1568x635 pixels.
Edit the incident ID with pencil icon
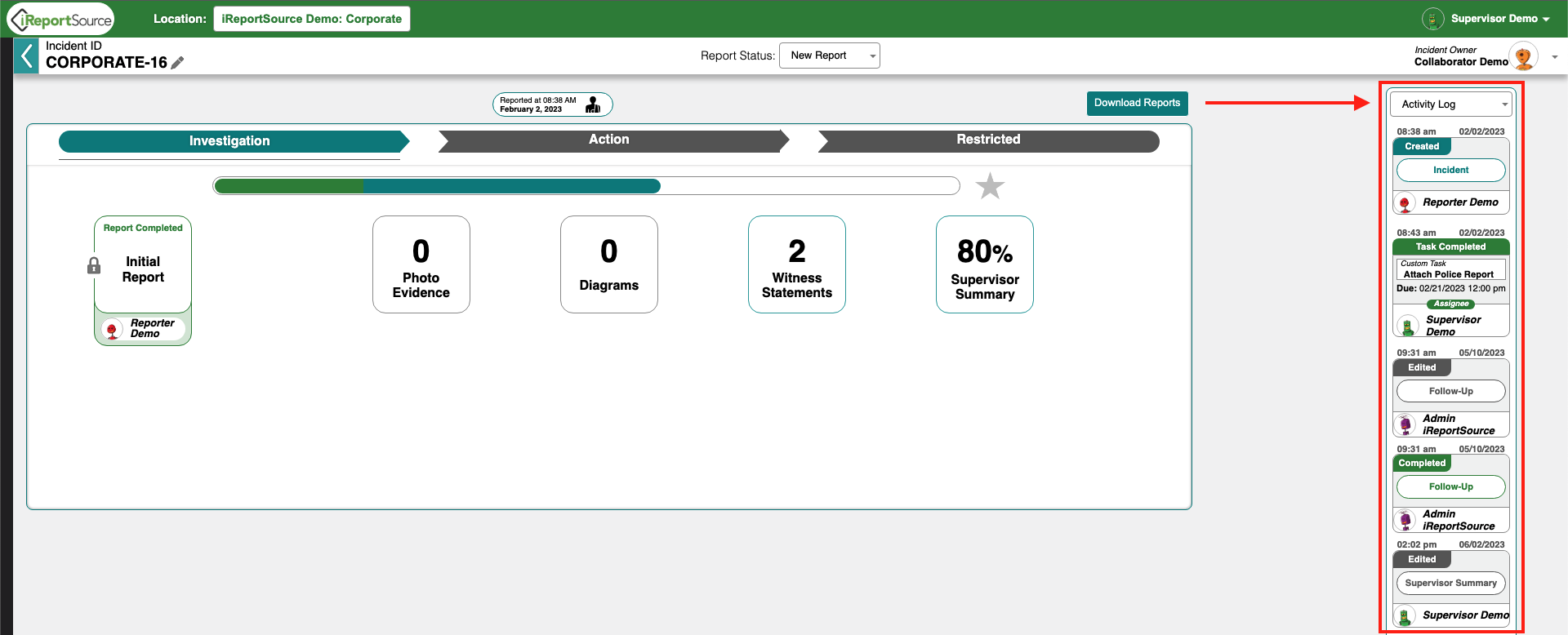pyautogui.click(x=177, y=63)
